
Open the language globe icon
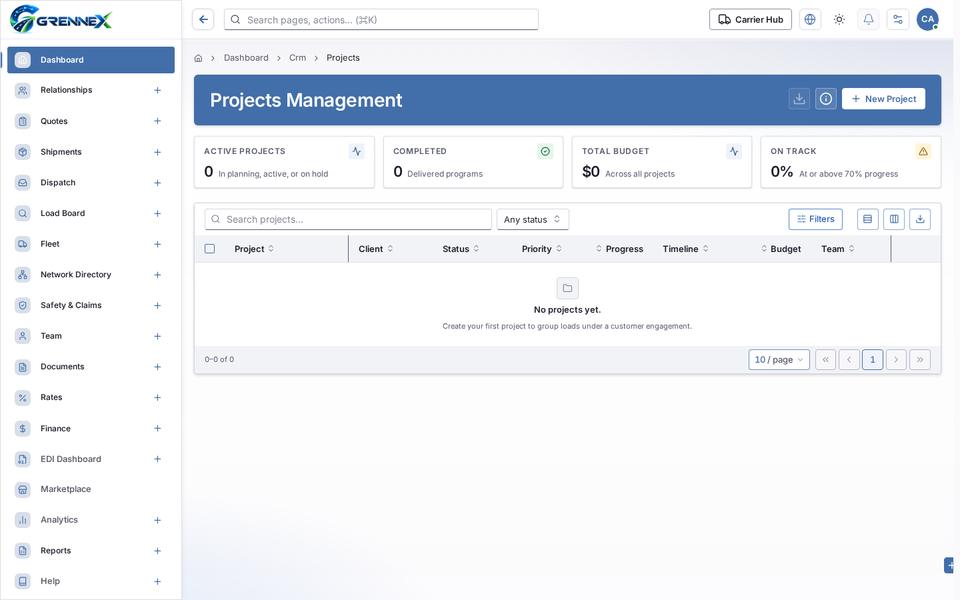tap(810, 20)
